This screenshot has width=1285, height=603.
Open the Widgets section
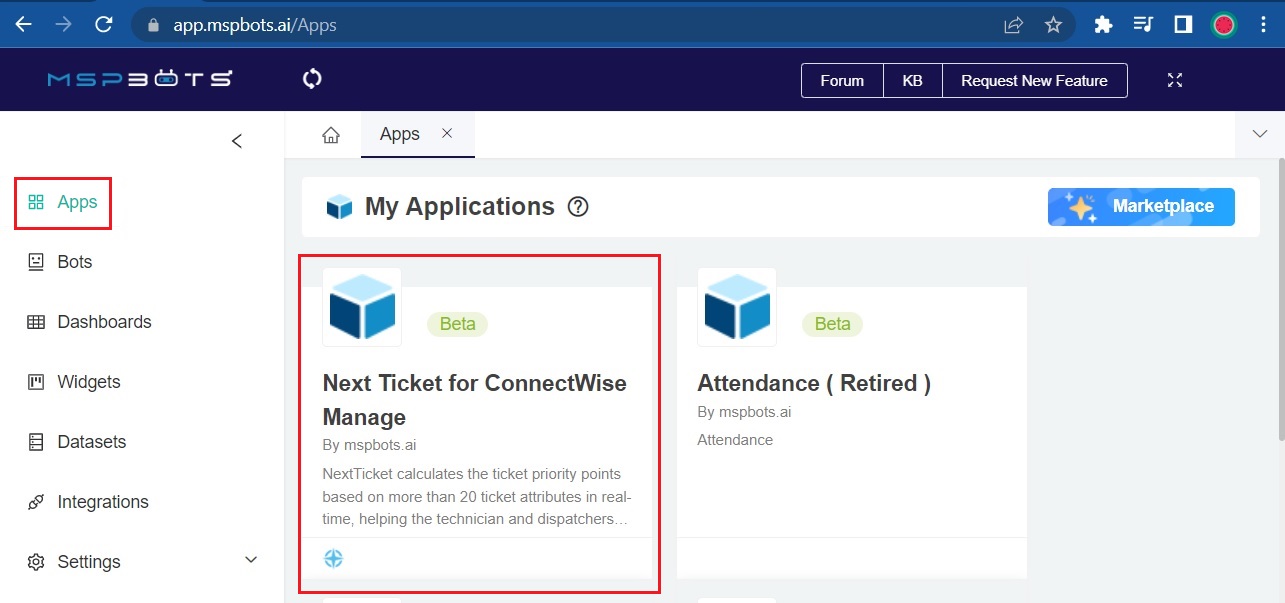point(88,381)
